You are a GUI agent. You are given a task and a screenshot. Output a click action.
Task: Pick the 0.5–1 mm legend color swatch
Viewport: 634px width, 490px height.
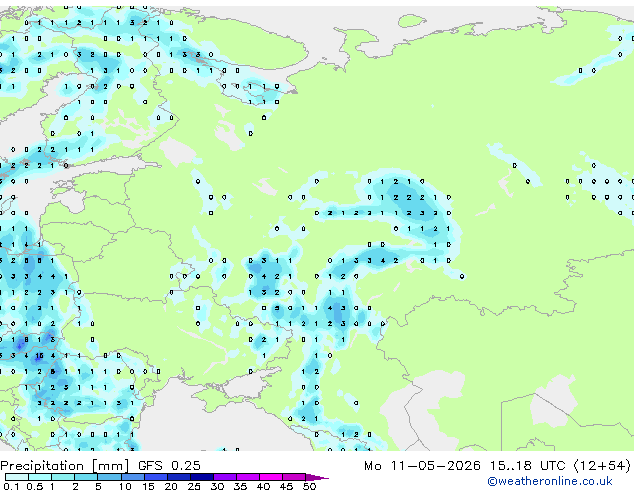40,477
